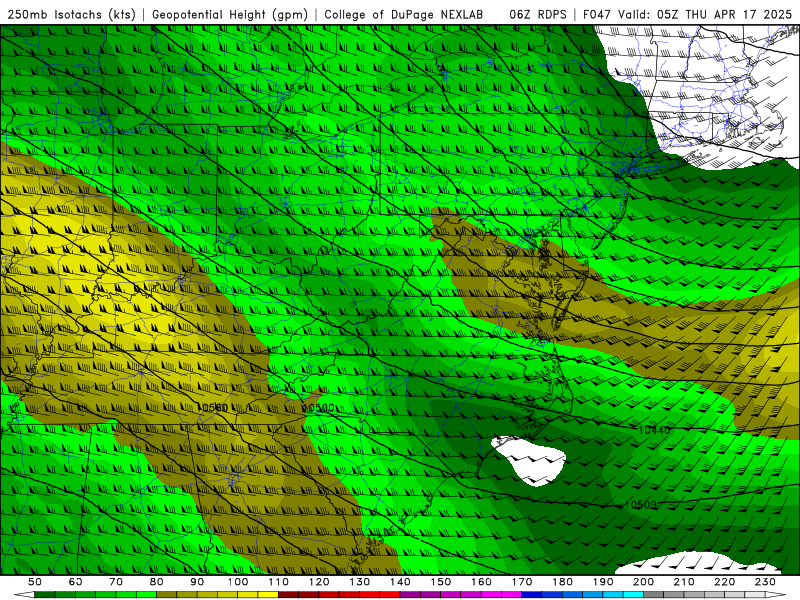This screenshot has width=800, height=600.
Task: Click the 170 knot colorbar label
Action: (x=522, y=582)
